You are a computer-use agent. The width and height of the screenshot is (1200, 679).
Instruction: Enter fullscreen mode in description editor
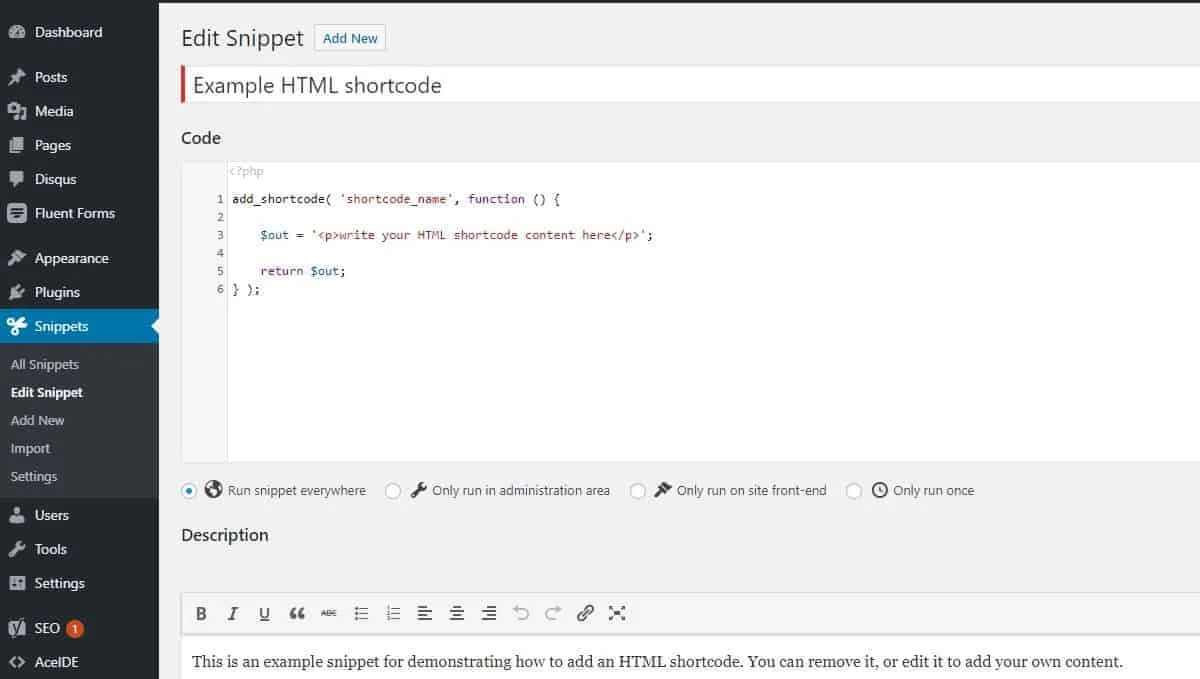(x=617, y=613)
